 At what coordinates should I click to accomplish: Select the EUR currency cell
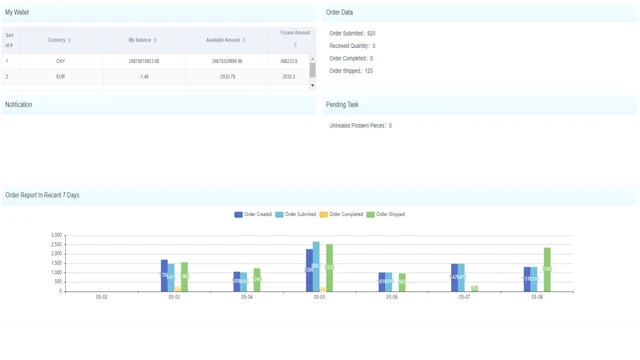(60, 77)
